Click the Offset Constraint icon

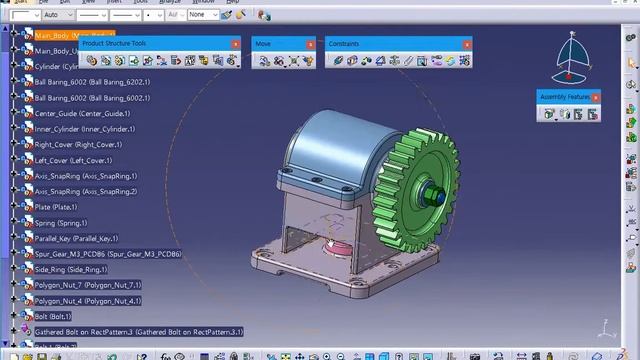click(367, 61)
